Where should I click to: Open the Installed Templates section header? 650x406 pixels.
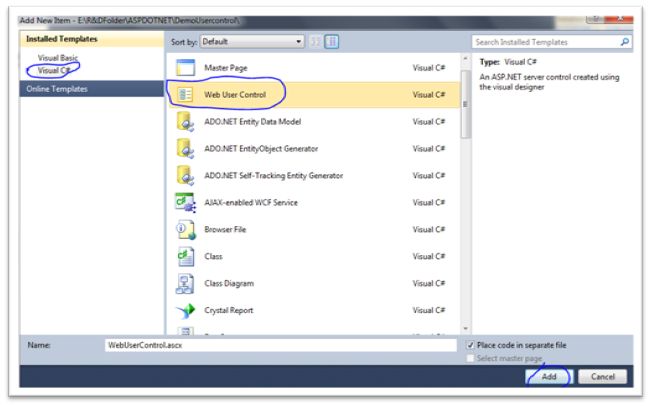[x=92, y=39]
